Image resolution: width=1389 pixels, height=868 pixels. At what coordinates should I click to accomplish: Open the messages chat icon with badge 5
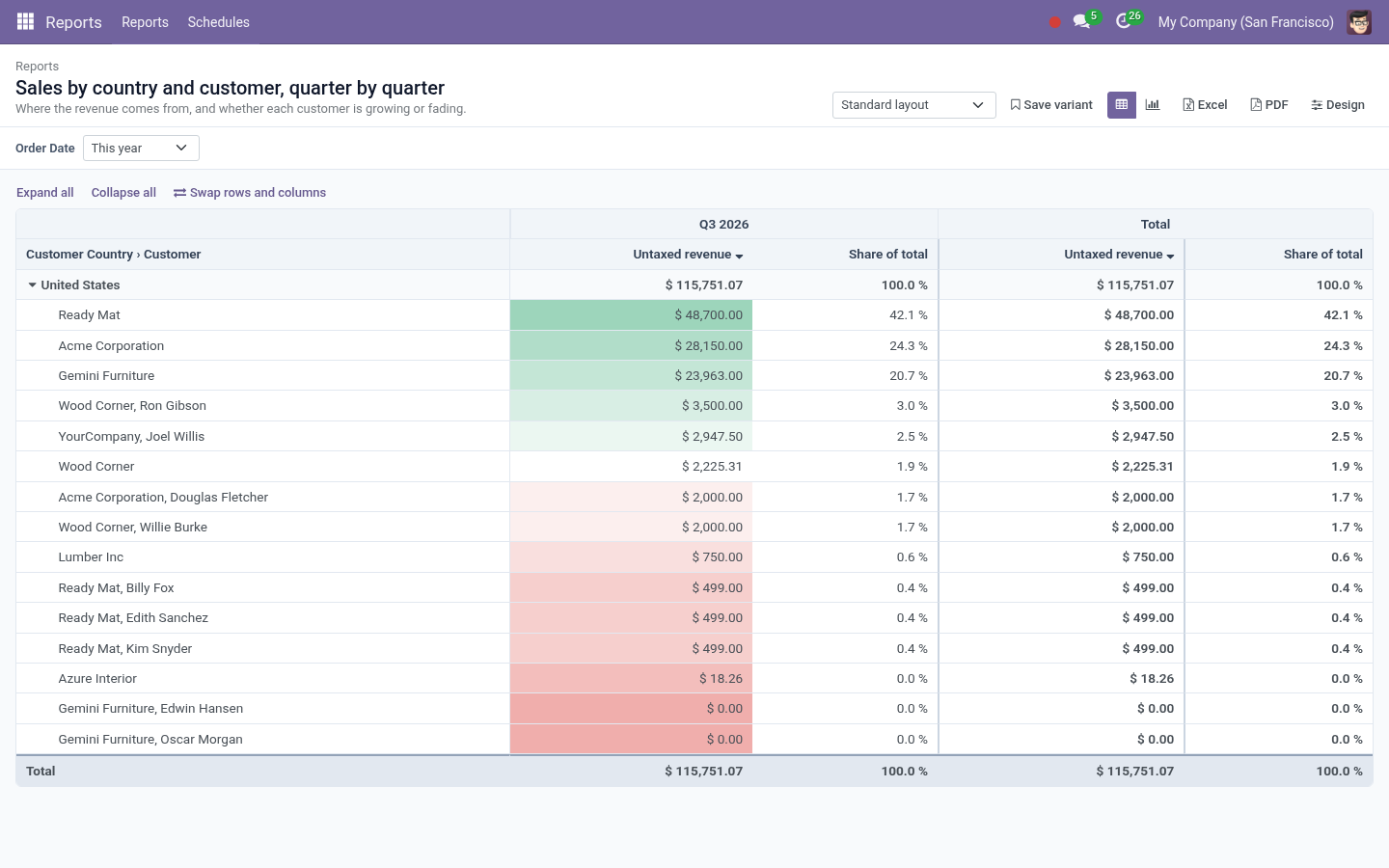[1081, 21]
